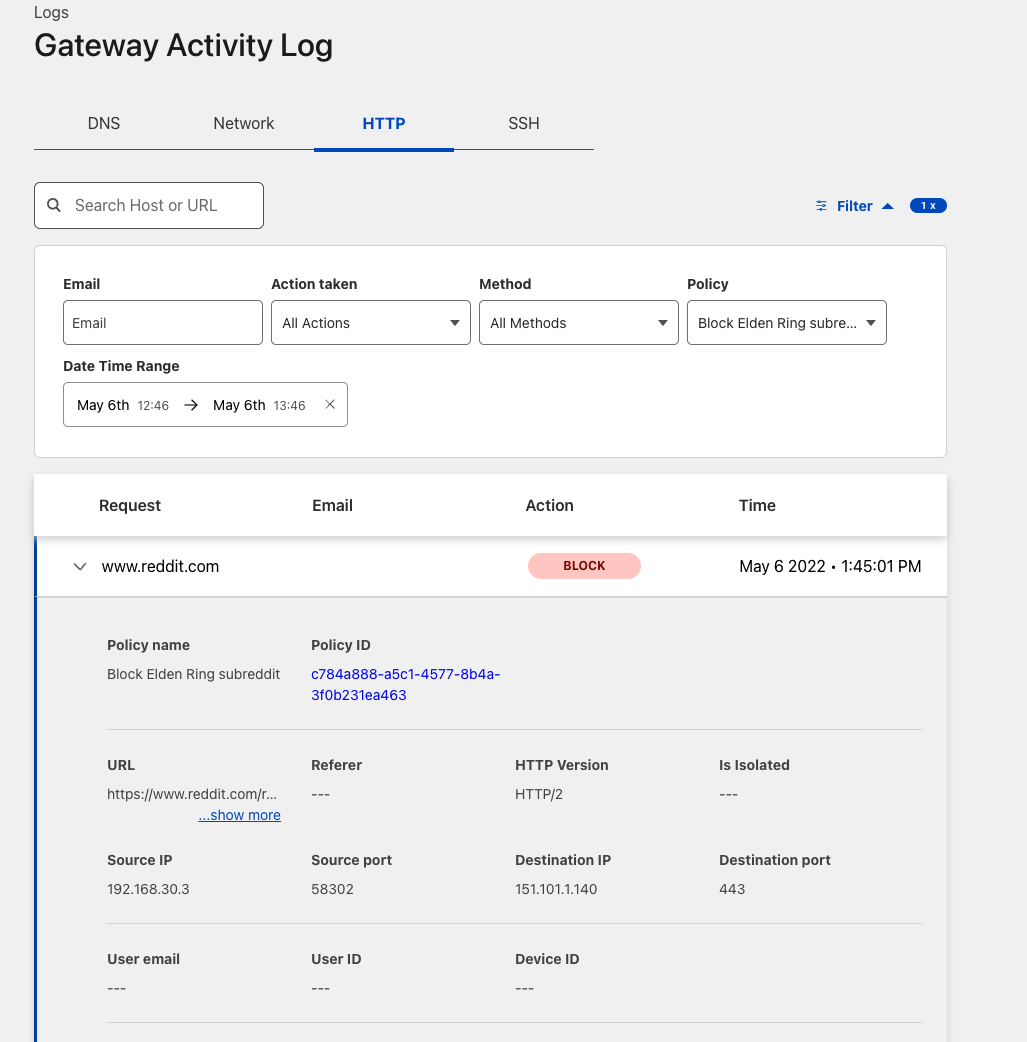Screen dimensions: 1027x1042
Task: Click the magnifying glass search icon
Action: 54,205
